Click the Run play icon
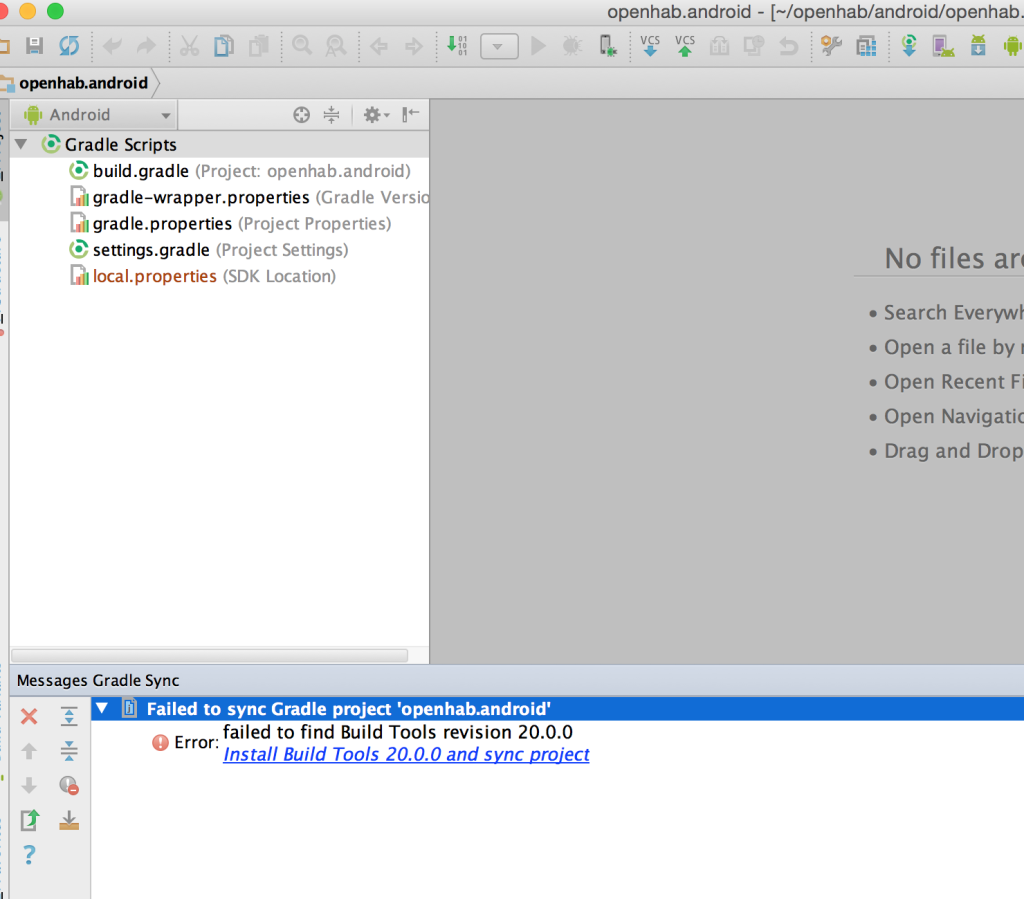 (x=538, y=46)
